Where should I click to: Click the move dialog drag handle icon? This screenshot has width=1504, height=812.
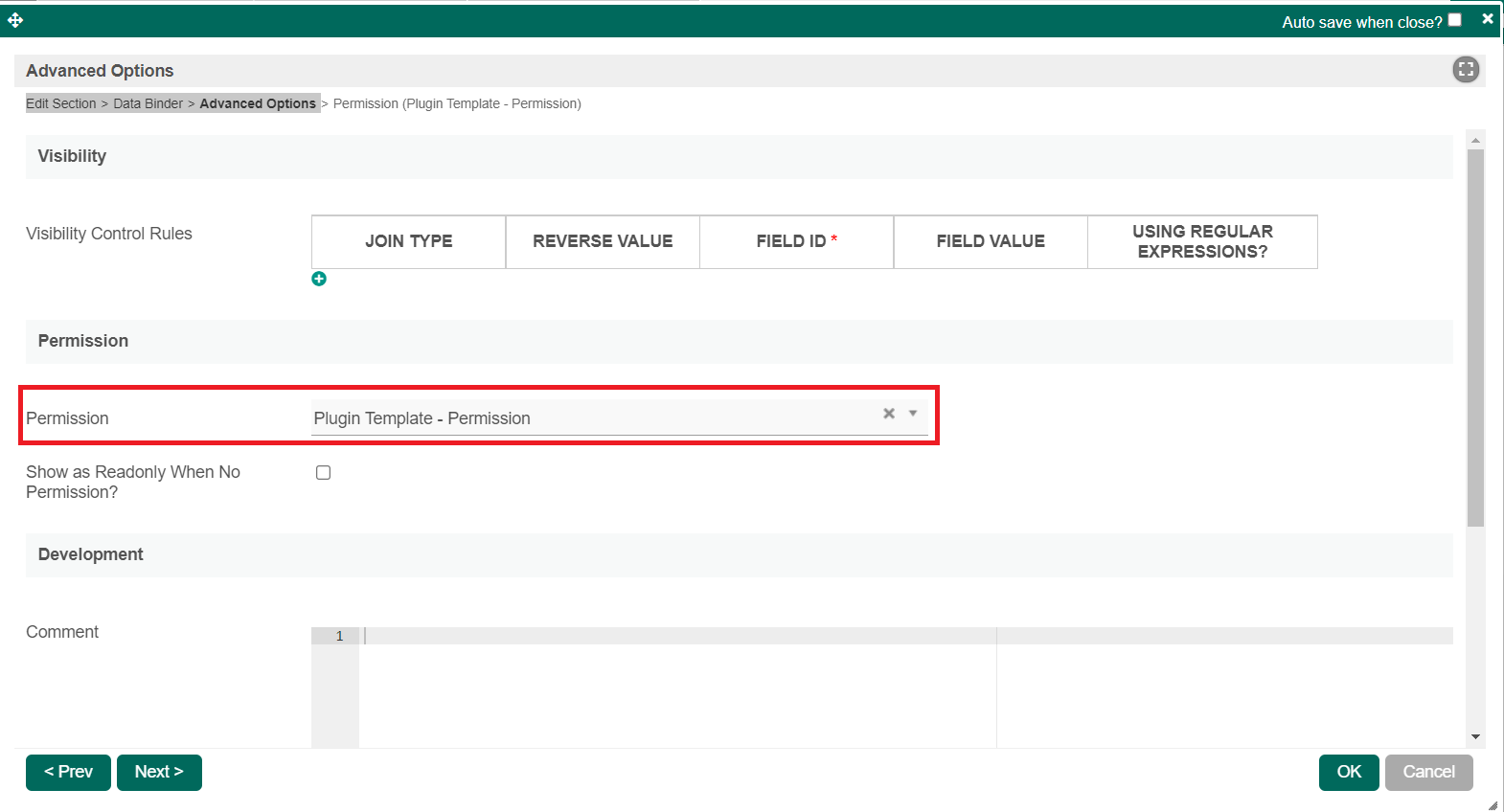(x=15, y=20)
